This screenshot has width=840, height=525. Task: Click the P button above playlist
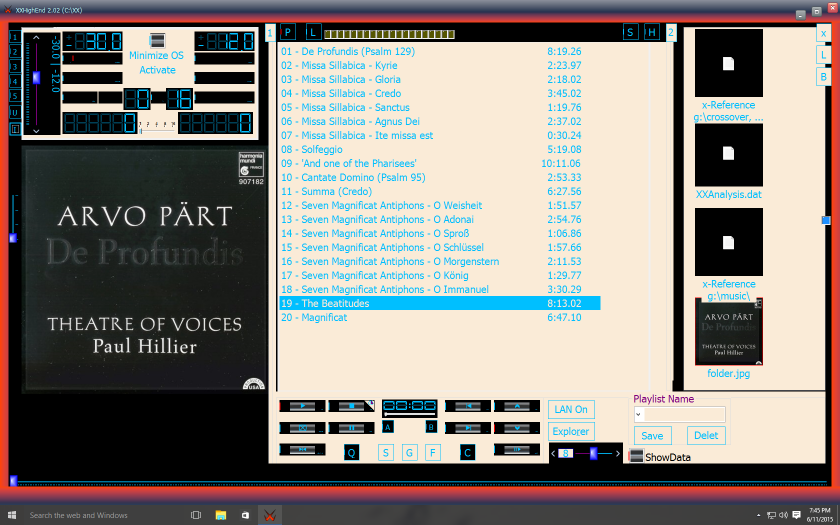point(288,32)
